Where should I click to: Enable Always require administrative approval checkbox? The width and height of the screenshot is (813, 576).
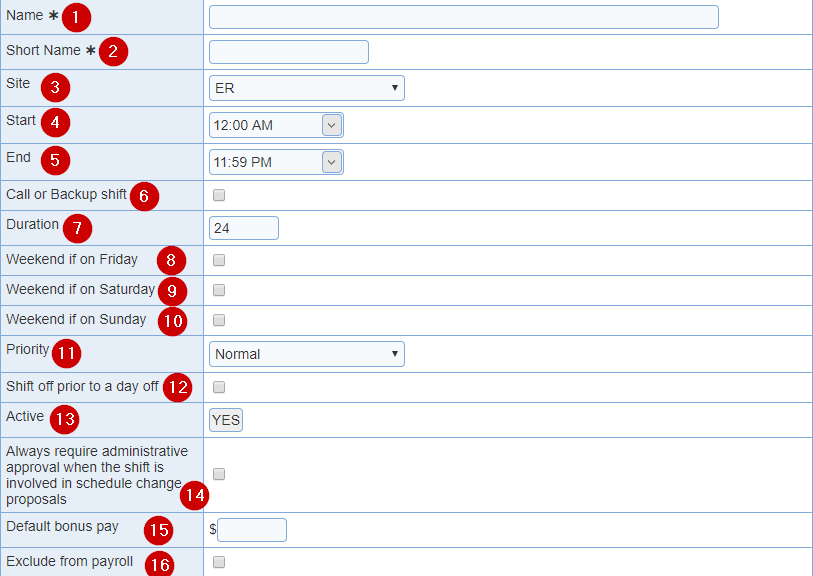pos(219,474)
